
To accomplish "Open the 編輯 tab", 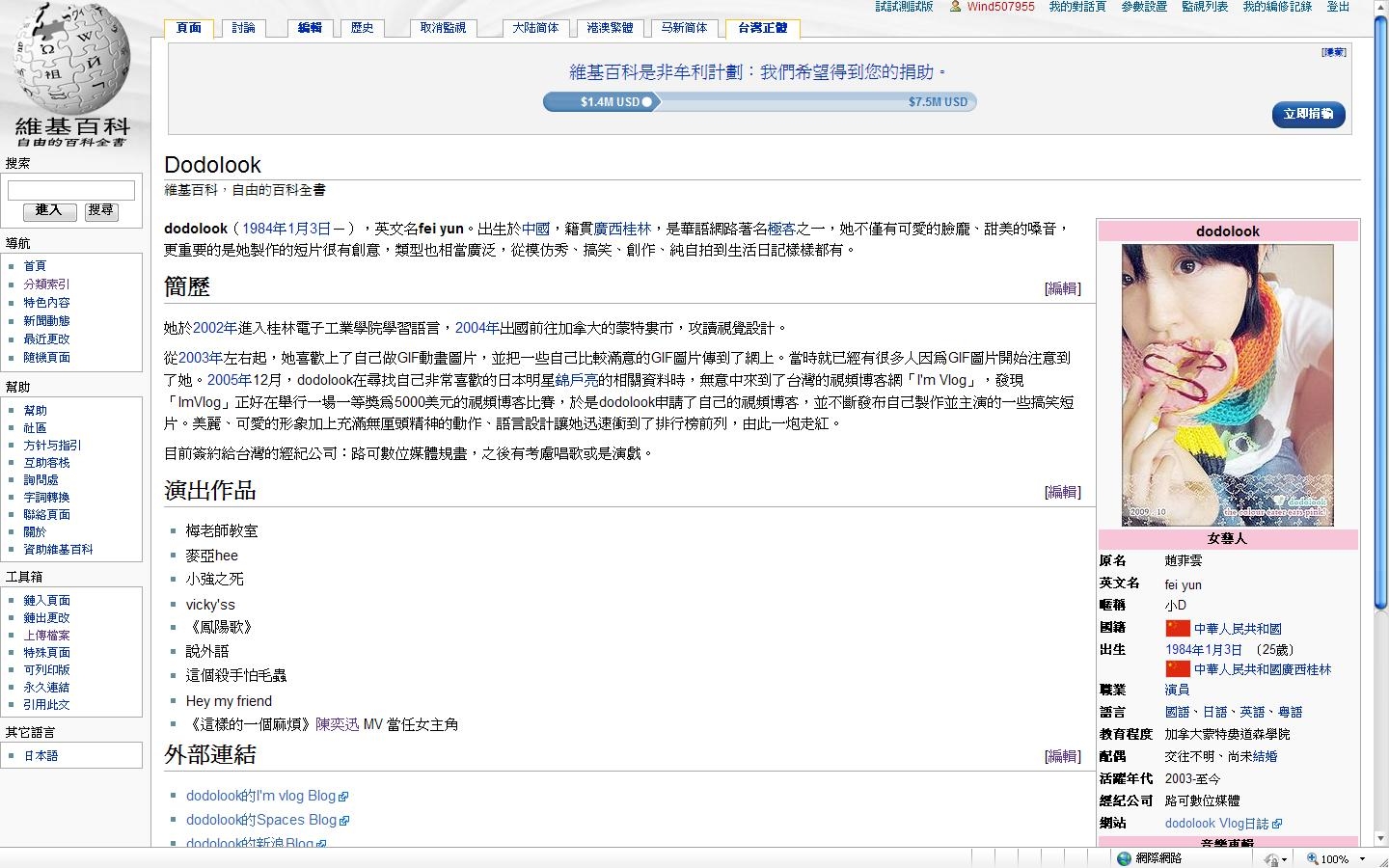I will 310,28.
